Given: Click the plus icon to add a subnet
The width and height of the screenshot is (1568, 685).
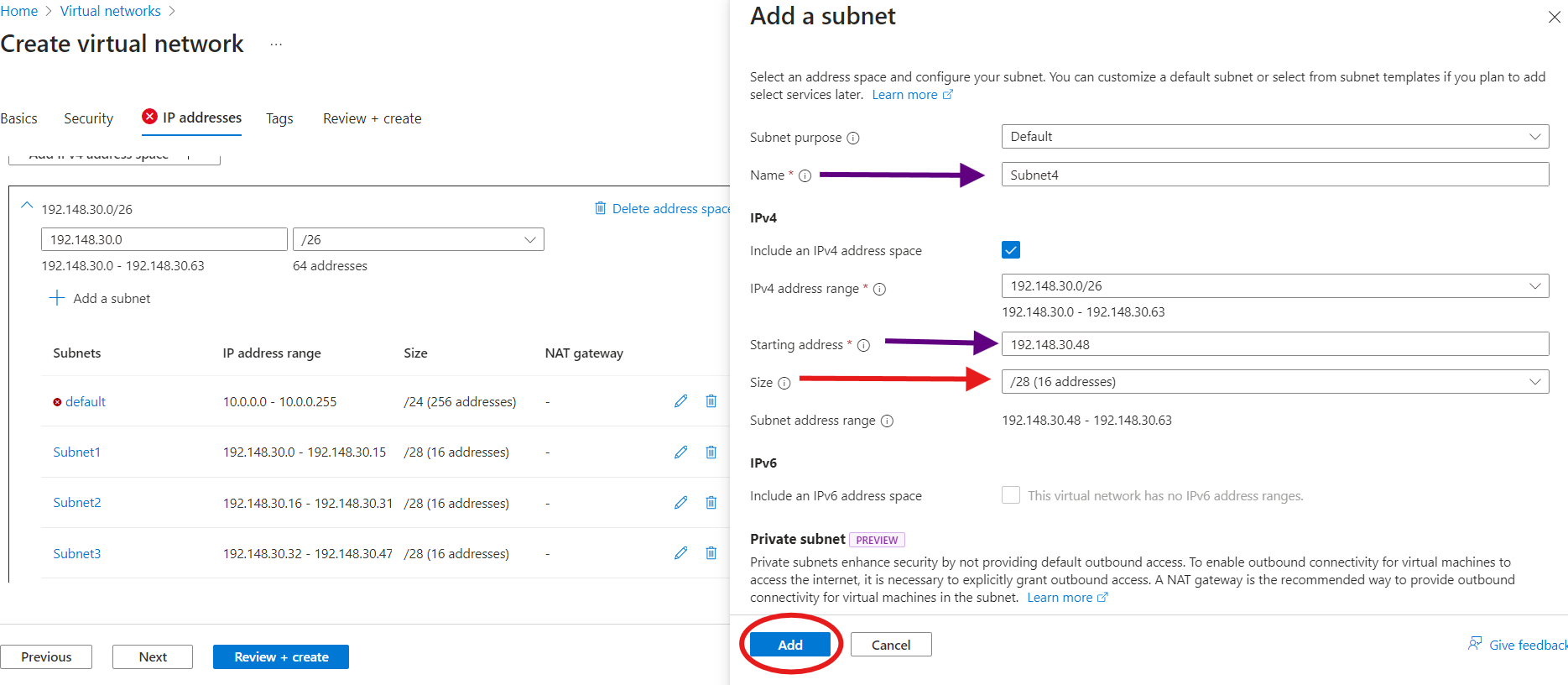Looking at the screenshot, I should pos(57,298).
